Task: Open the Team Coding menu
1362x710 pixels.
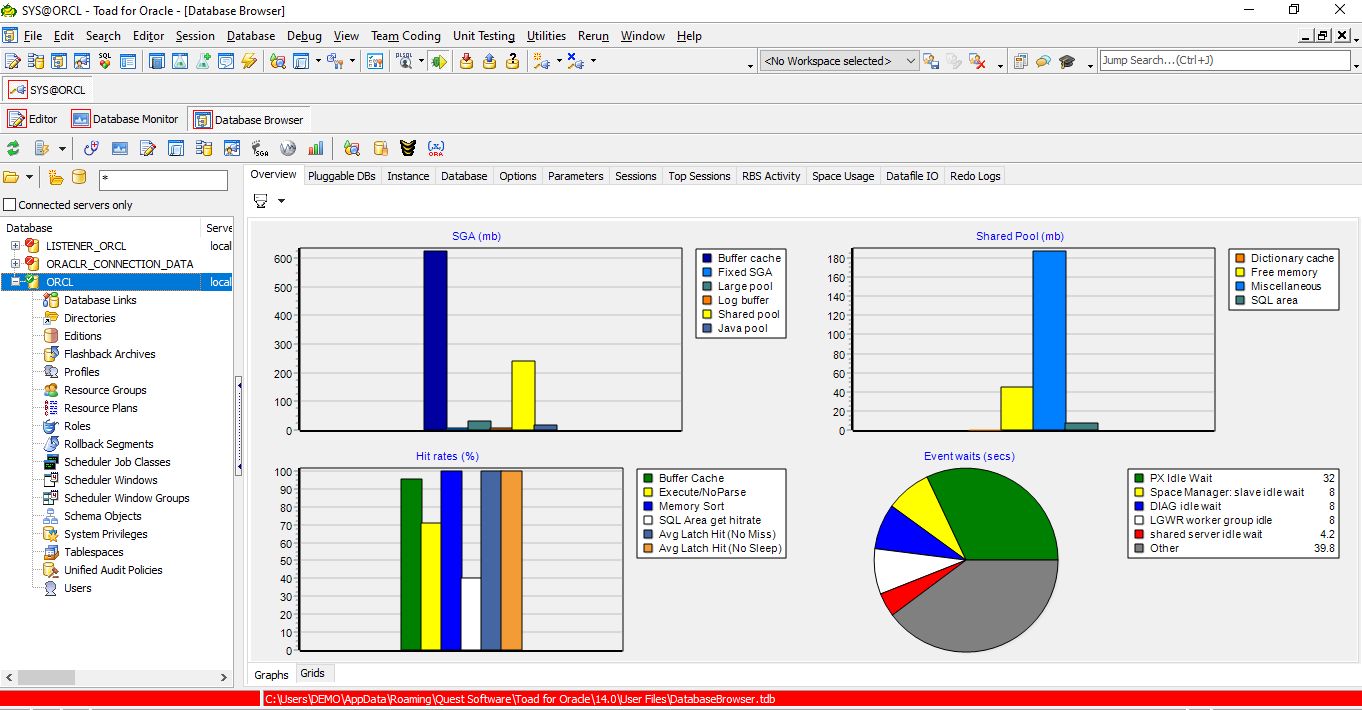Action: tap(406, 35)
